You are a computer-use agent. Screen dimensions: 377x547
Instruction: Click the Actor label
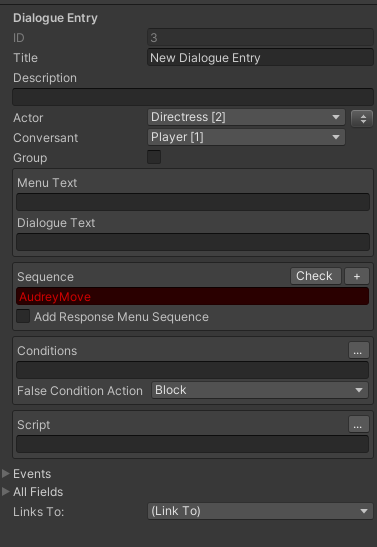click(28, 118)
